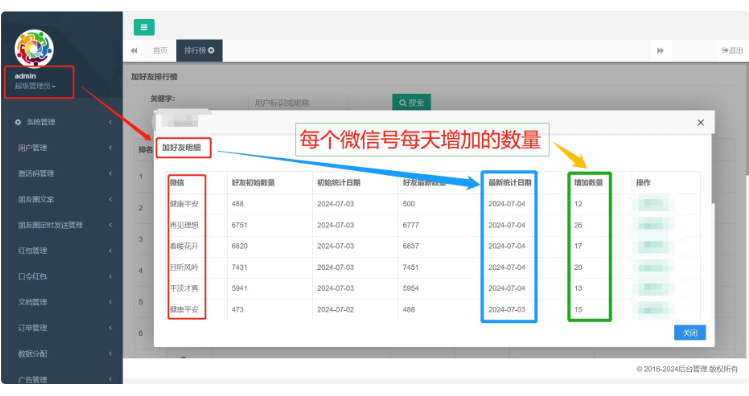Image resolution: width=749 pixels, height=396 pixels.
Task: Click the tabs scroll-right double arrow
Action: 660,51
